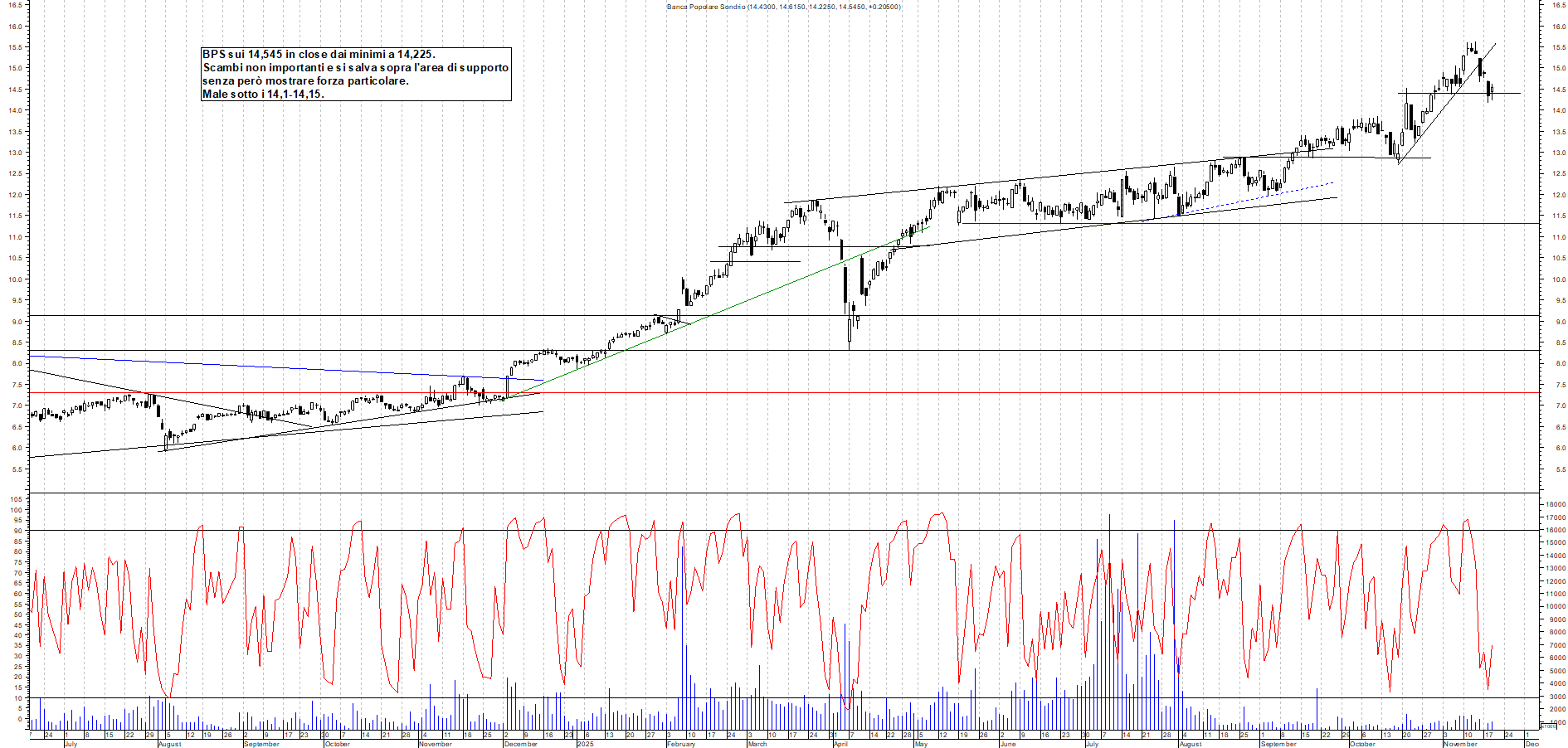Select the February month label
The height and width of the screenshot is (748, 1568).
point(680,744)
